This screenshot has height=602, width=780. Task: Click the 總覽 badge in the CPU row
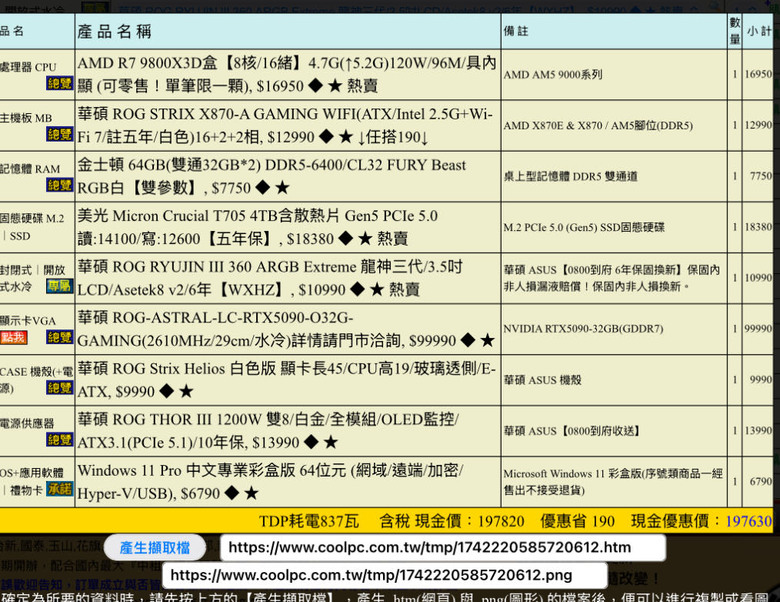(60, 84)
